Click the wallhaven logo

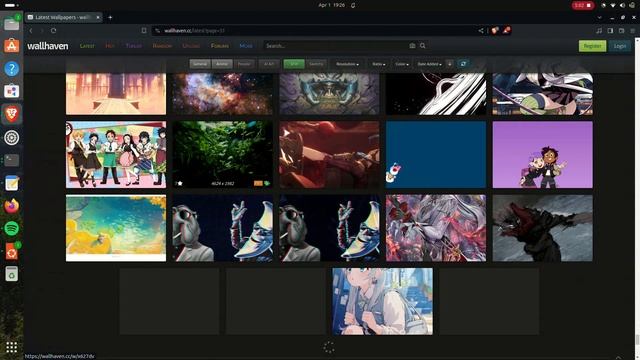(48, 46)
